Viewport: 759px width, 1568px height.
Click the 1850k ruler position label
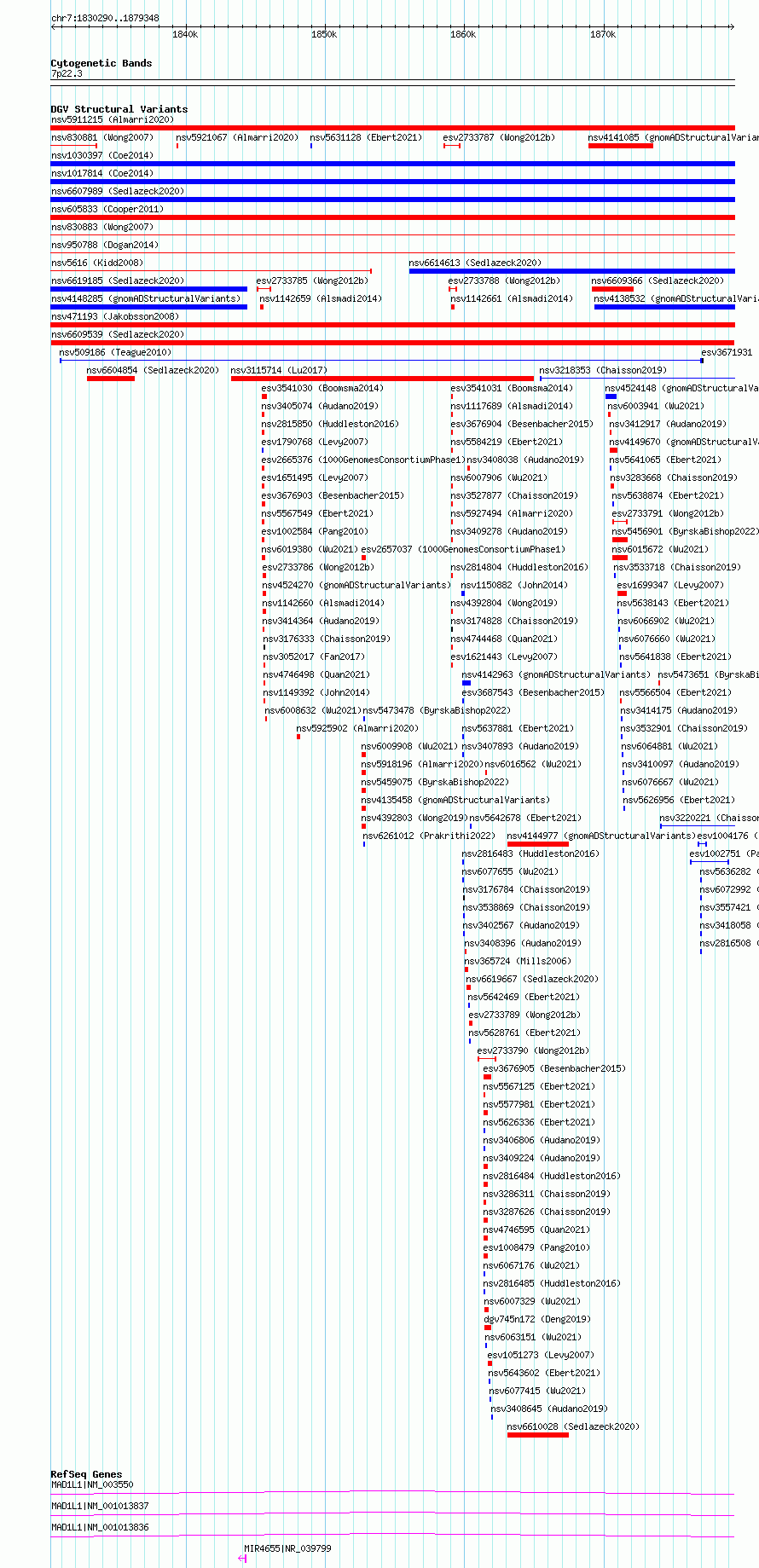(x=324, y=34)
